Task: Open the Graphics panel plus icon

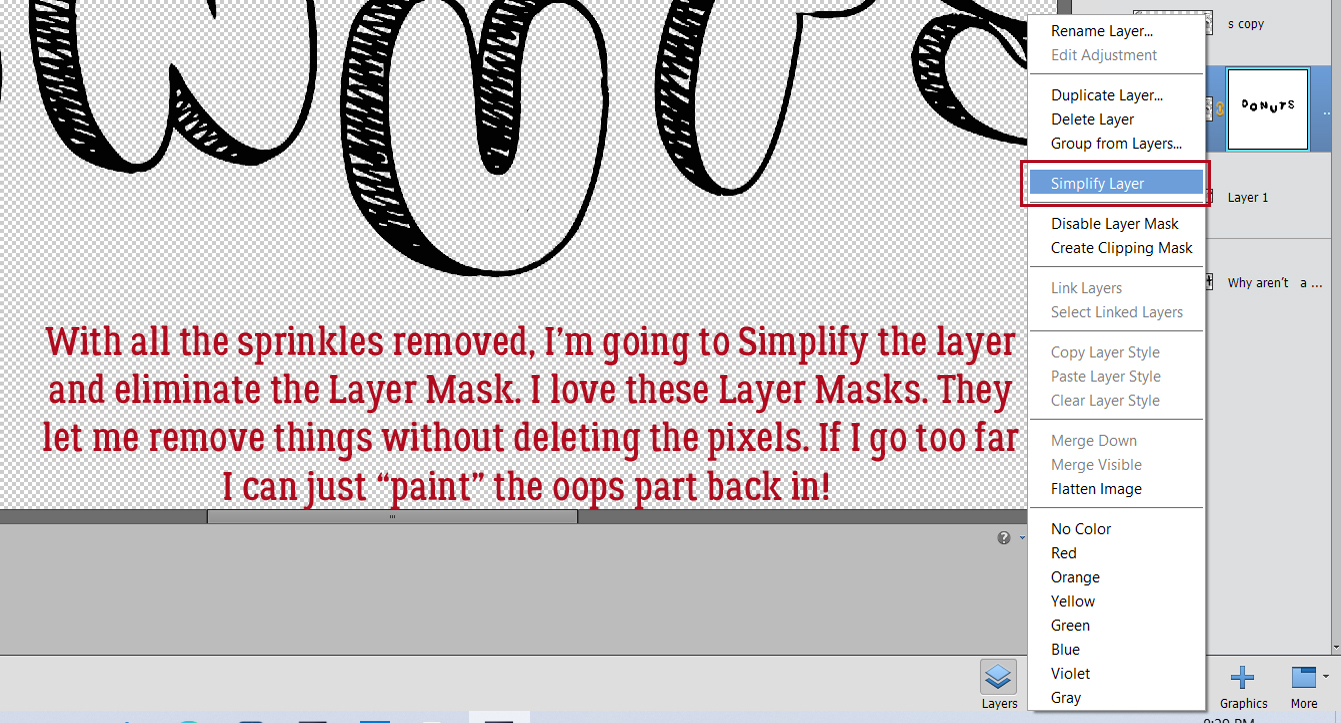Action: pos(1242,678)
